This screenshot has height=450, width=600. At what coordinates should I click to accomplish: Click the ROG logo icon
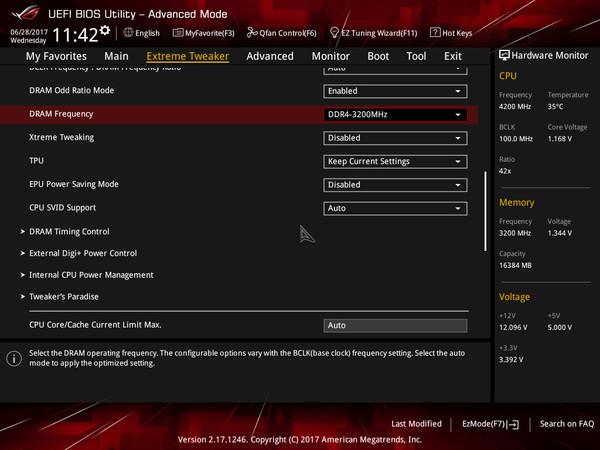pyautogui.click(x=25, y=13)
